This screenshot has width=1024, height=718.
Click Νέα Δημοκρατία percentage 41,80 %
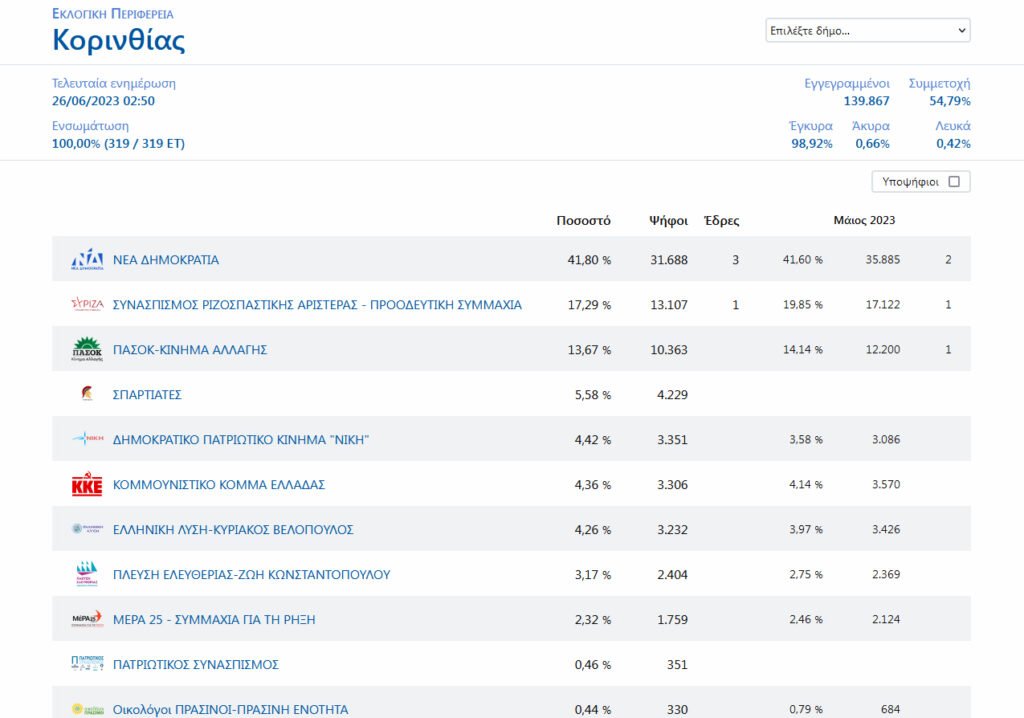[x=589, y=259]
